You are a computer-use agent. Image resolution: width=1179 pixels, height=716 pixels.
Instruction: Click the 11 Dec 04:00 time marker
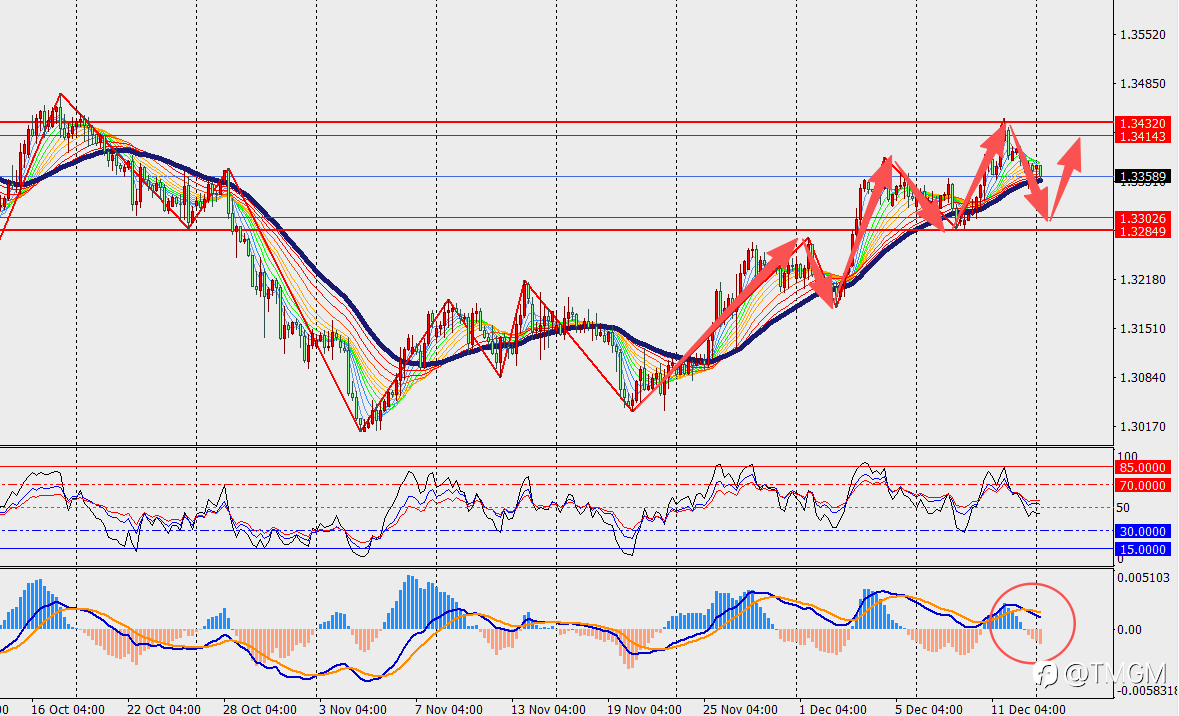coord(1029,709)
